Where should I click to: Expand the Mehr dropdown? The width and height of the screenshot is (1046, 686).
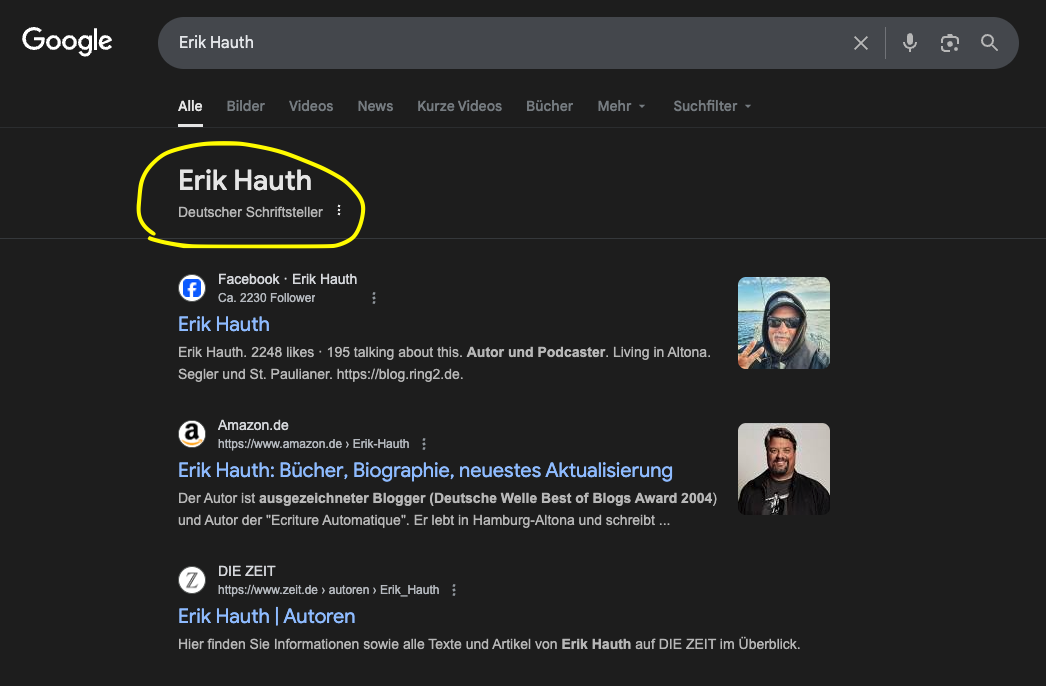(621, 106)
